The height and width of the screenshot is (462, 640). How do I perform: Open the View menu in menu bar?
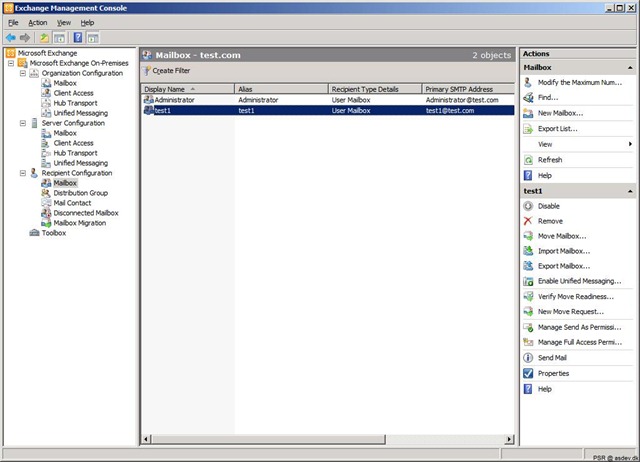tap(64, 23)
